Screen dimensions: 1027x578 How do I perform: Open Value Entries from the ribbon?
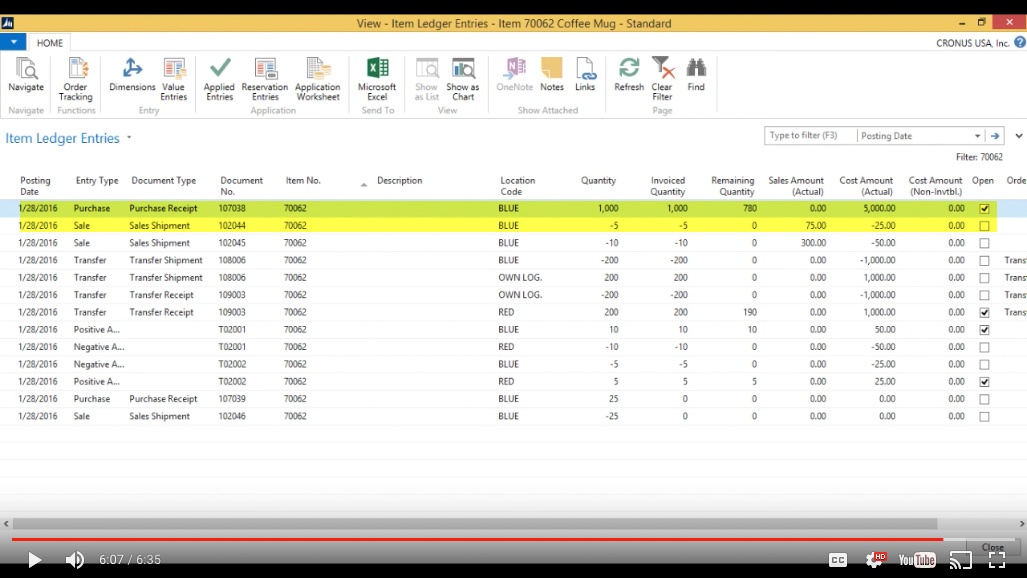174,78
